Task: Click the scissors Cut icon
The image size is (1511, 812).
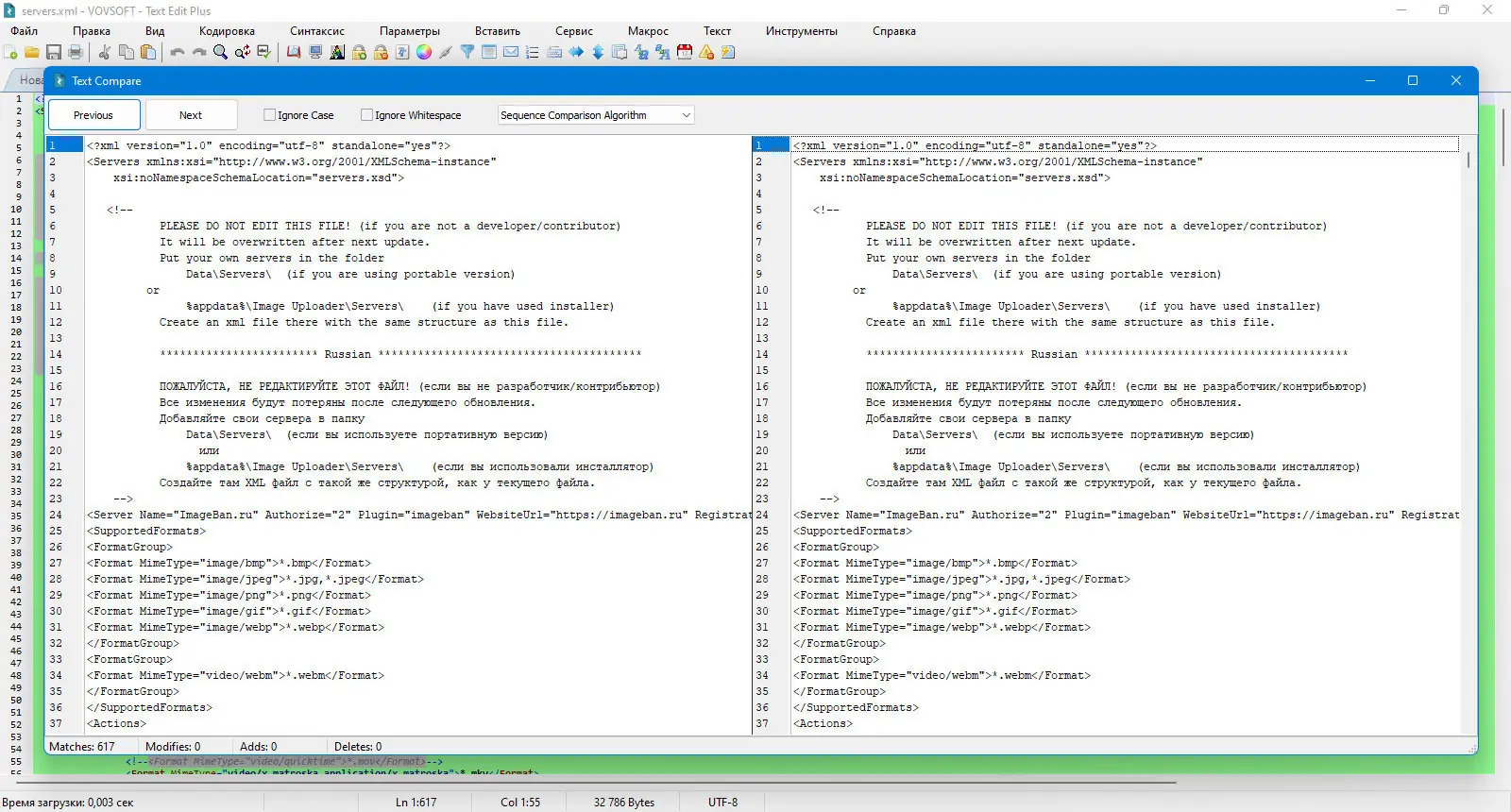Action: 105,53
